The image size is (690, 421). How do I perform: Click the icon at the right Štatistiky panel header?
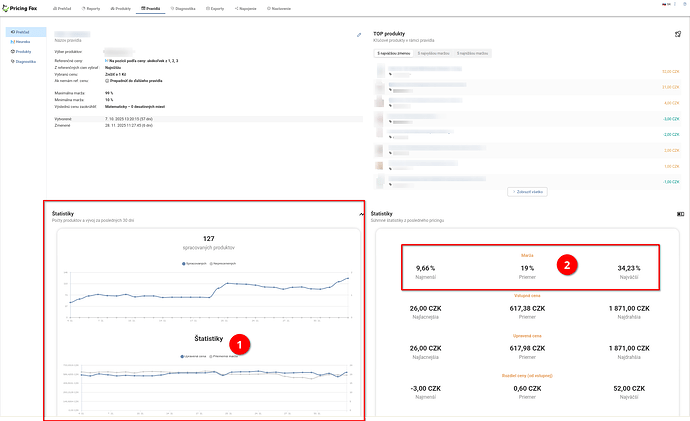(680, 214)
